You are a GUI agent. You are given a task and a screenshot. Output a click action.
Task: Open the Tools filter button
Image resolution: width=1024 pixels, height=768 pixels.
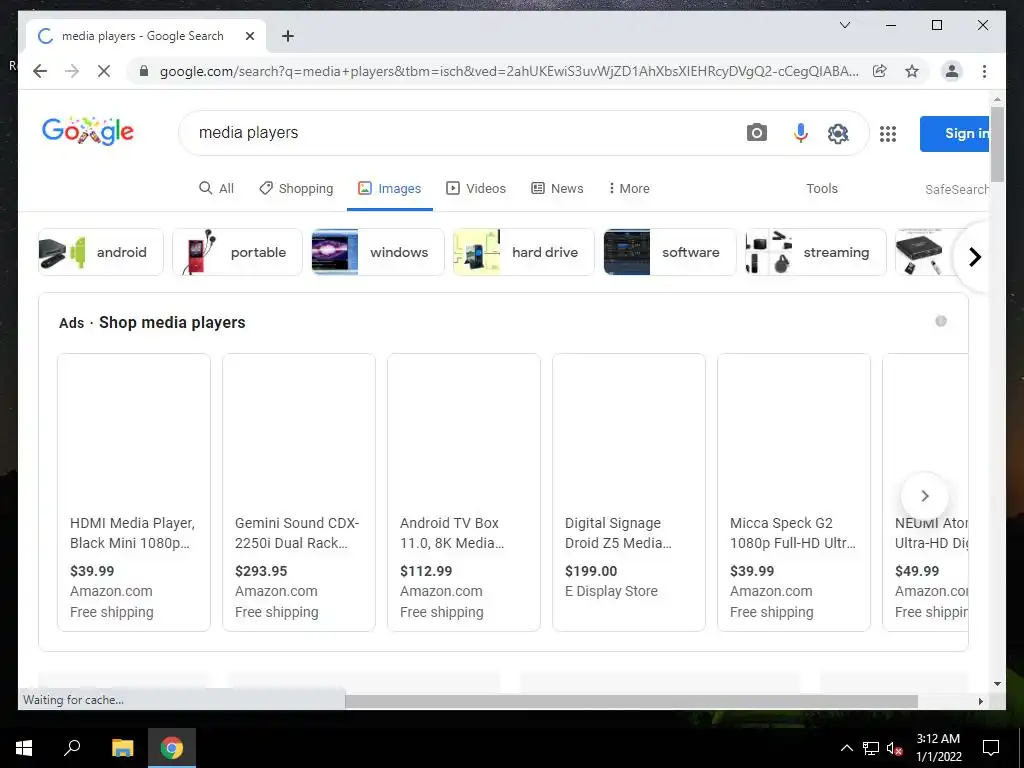tap(822, 188)
